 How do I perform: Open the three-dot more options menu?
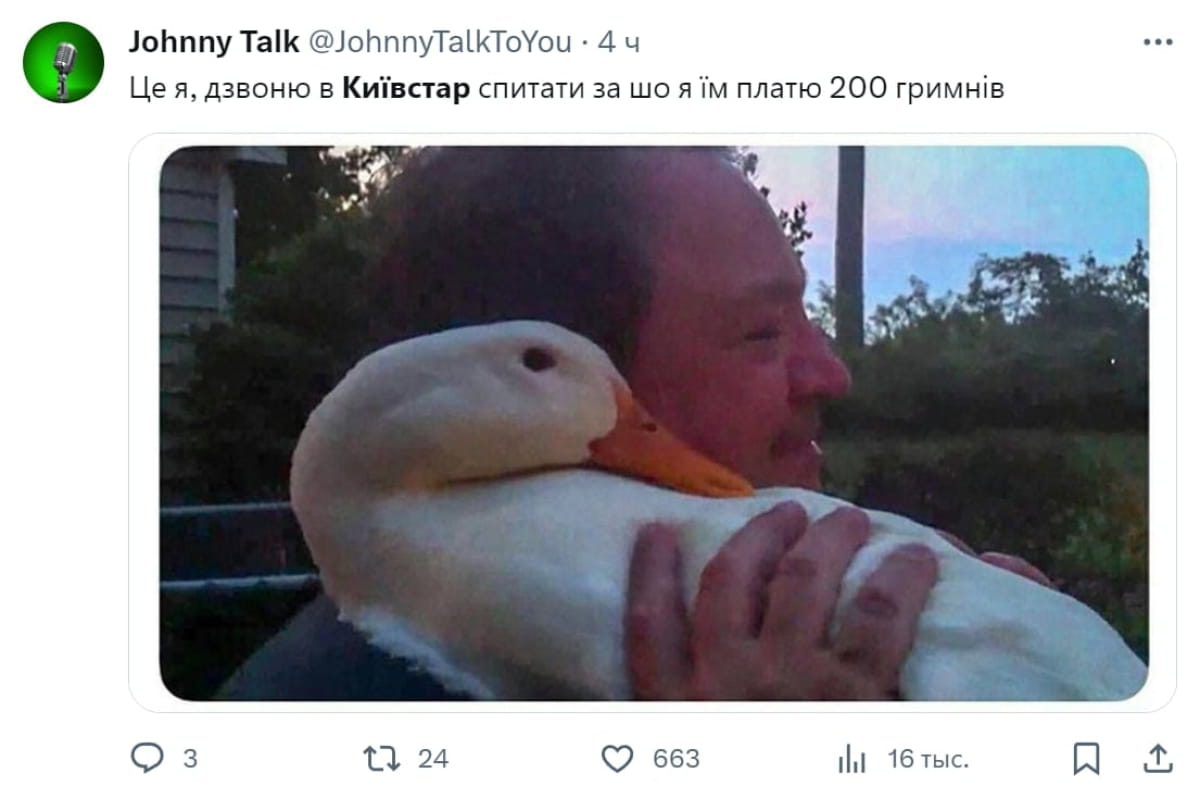click(1157, 42)
